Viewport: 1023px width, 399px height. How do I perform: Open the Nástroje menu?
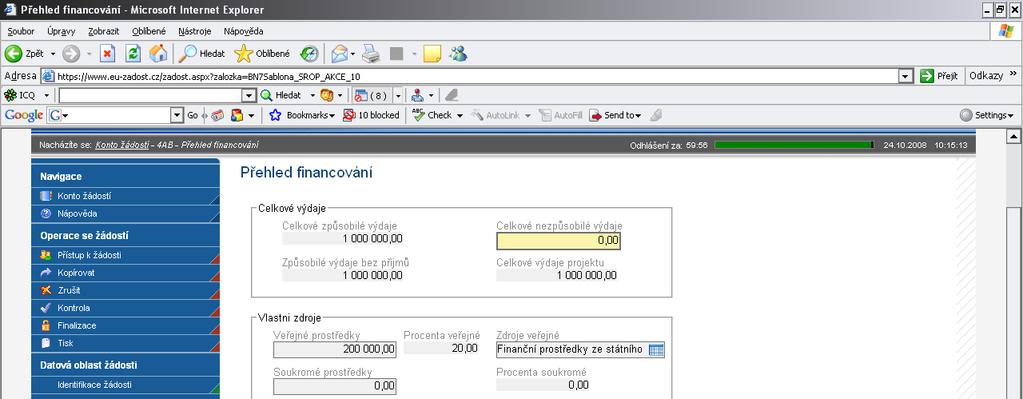(194, 31)
